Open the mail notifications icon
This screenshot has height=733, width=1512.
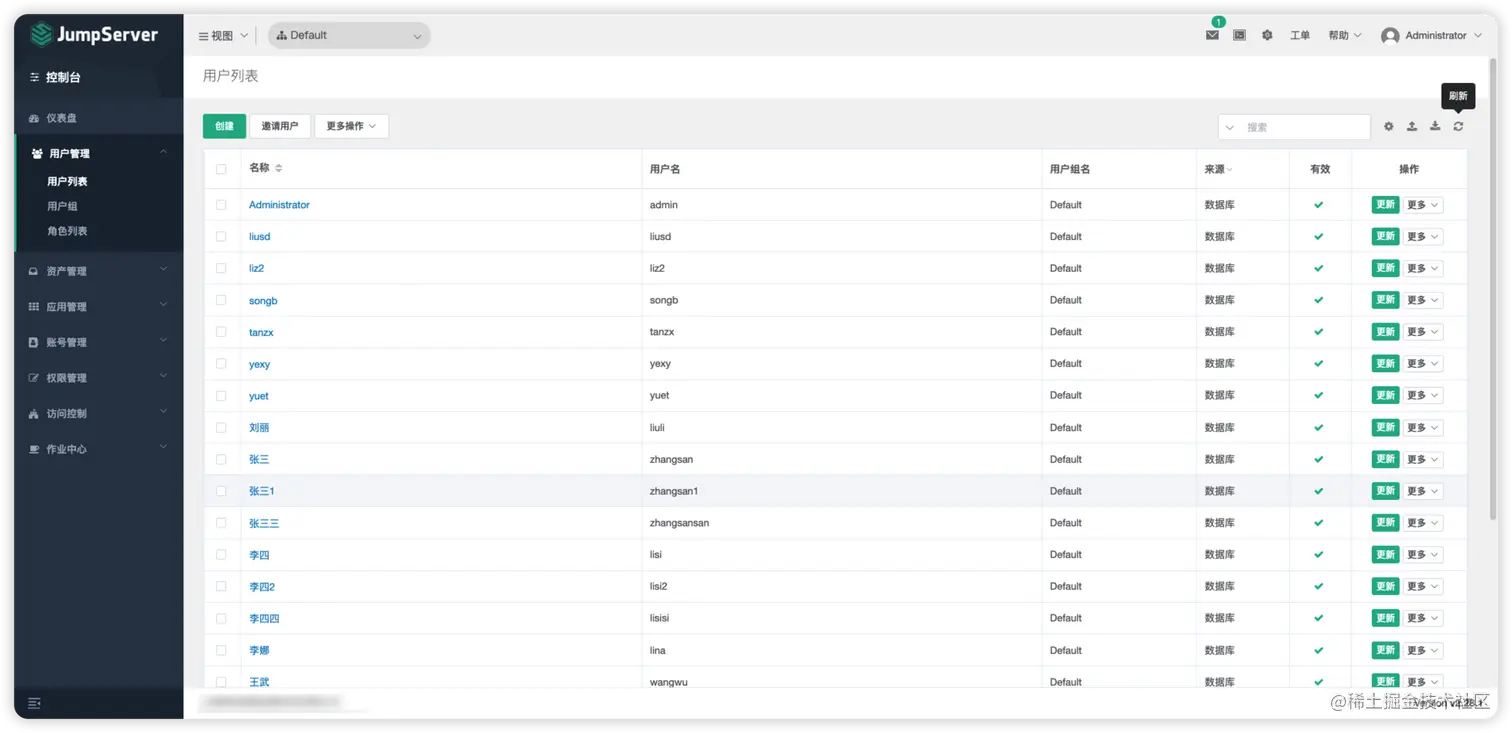[x=1212, y=35]
